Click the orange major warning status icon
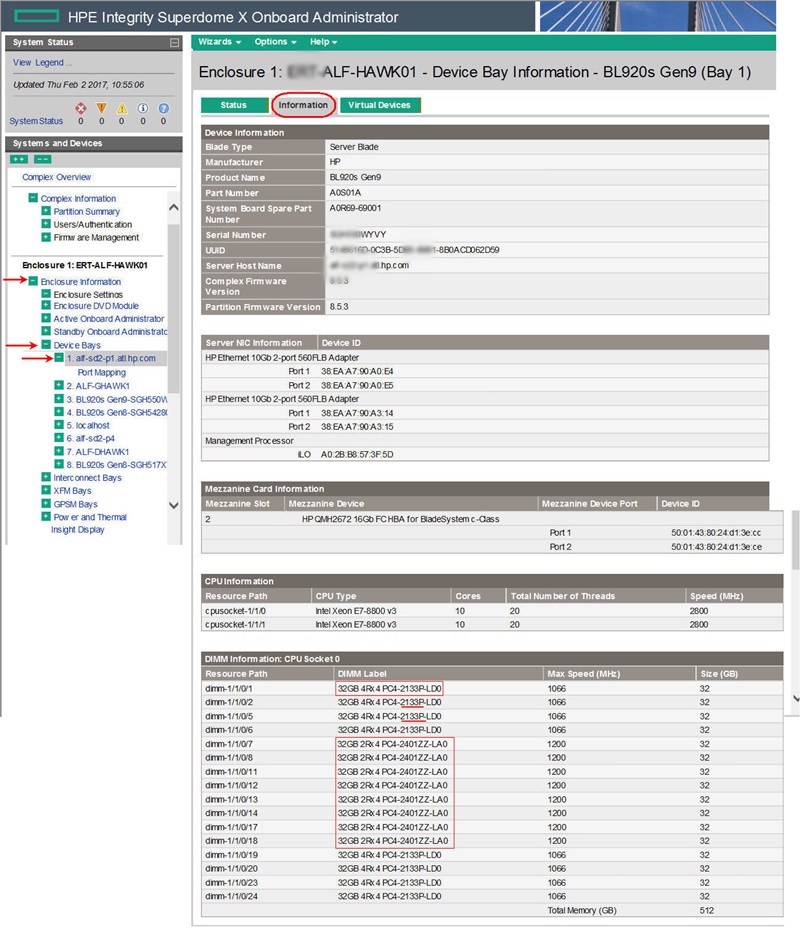The width and height of the screenshot is (800, 928). 102,108
